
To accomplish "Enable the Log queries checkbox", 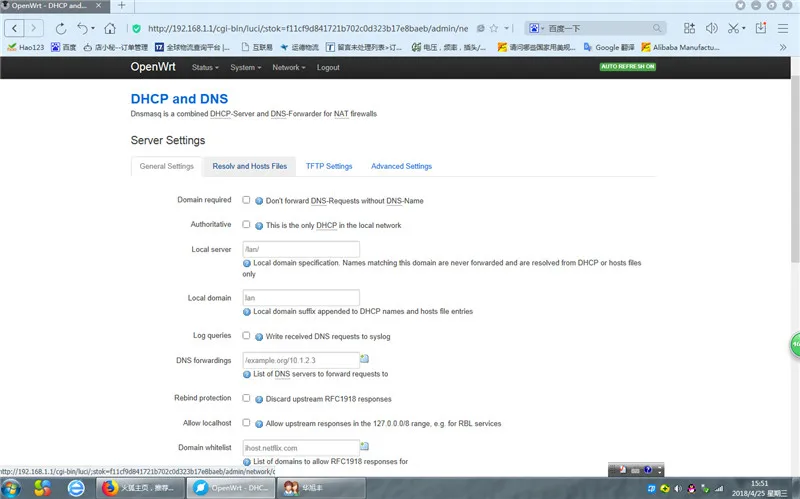I will pyautogui.click(x=246, y=336).
